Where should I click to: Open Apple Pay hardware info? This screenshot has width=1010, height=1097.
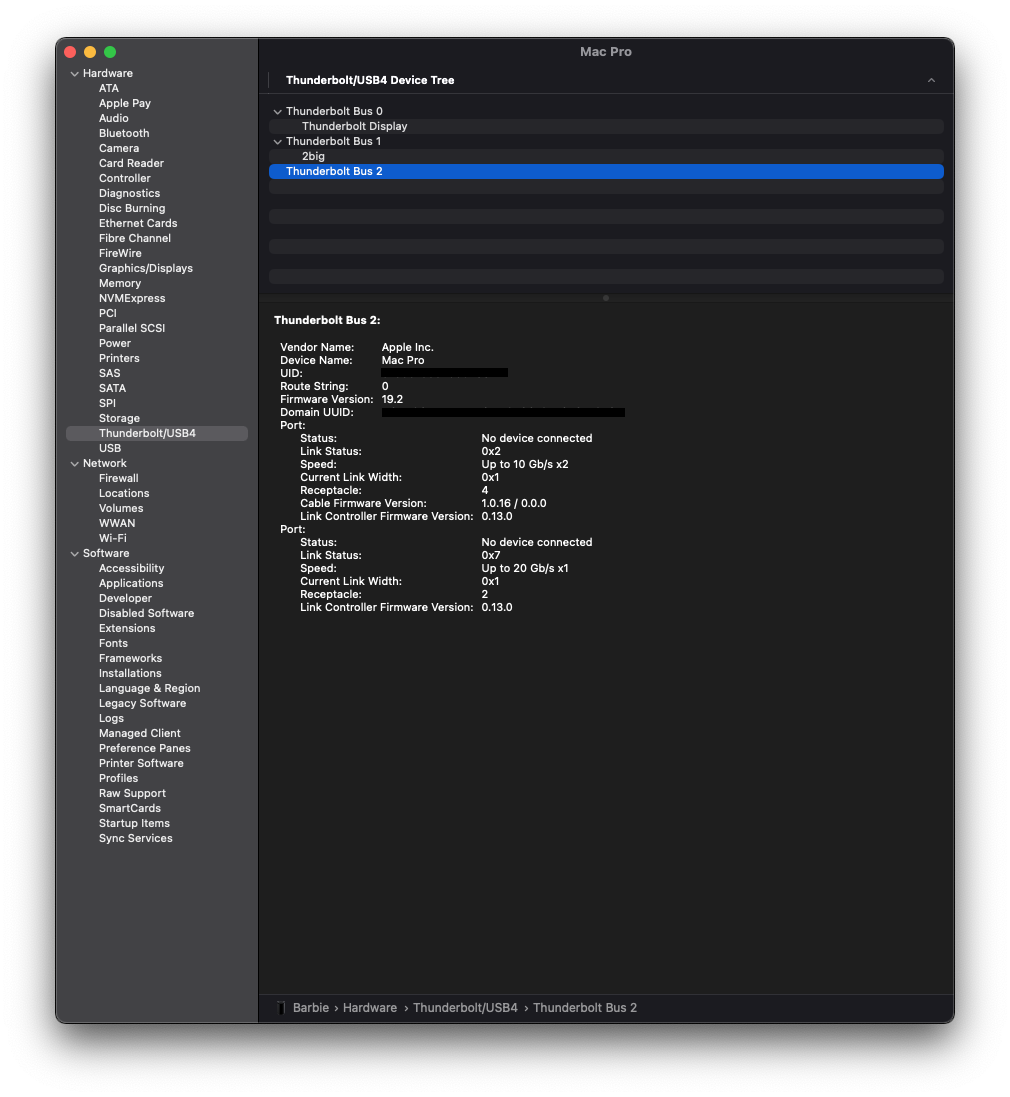(x=125, y=104)
